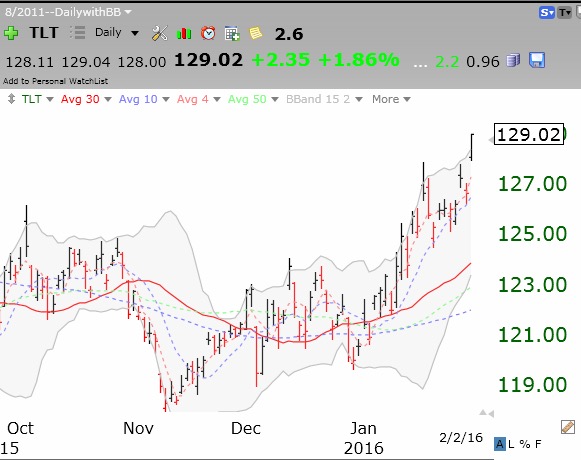Open the alarm clock alert icon
Screen dimensions: 581x460
coord(208,33)
